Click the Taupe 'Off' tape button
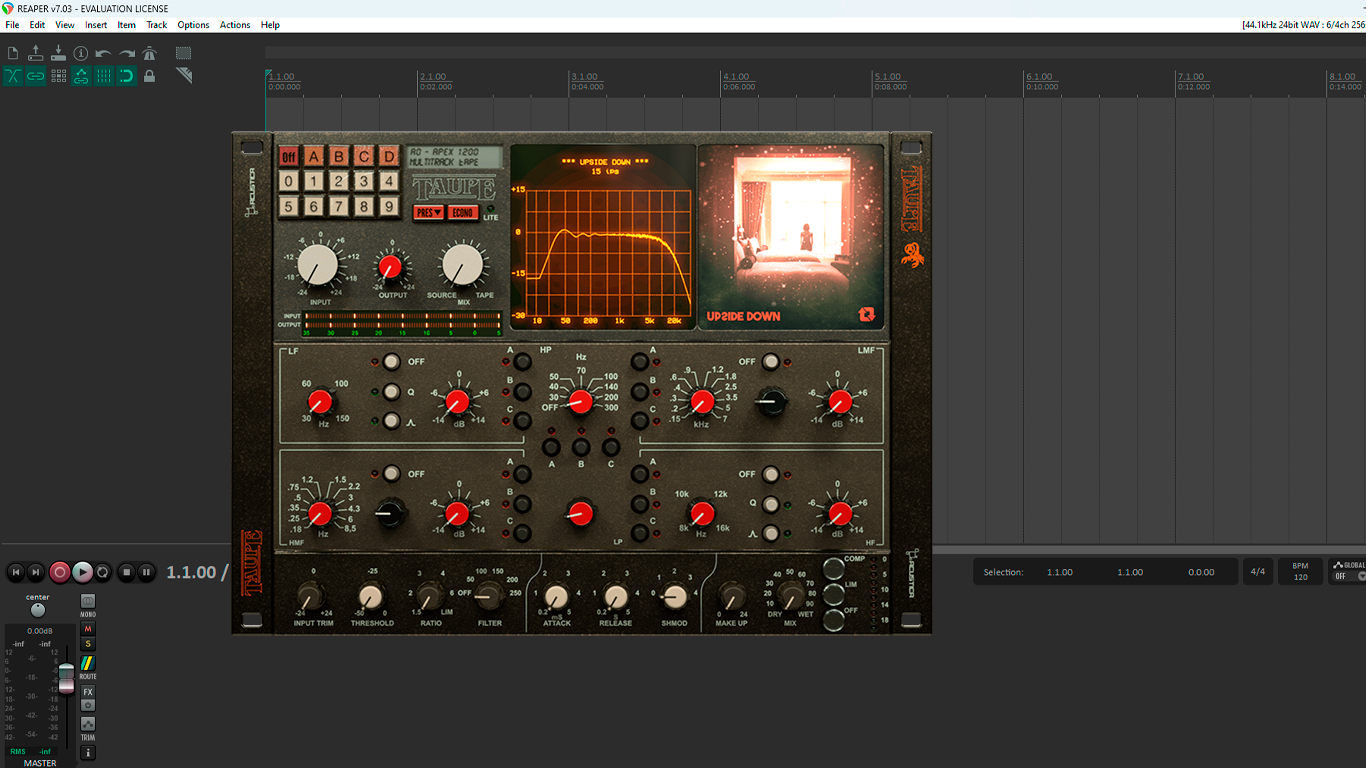This screenshot has width=1366, height=768. (x=289, y=156)
